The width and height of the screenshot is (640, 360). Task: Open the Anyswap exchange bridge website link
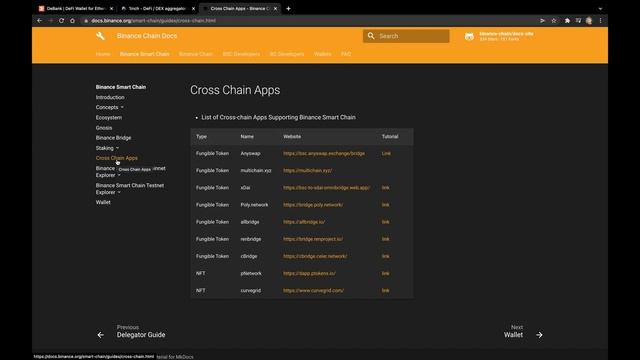coord(324,153)
